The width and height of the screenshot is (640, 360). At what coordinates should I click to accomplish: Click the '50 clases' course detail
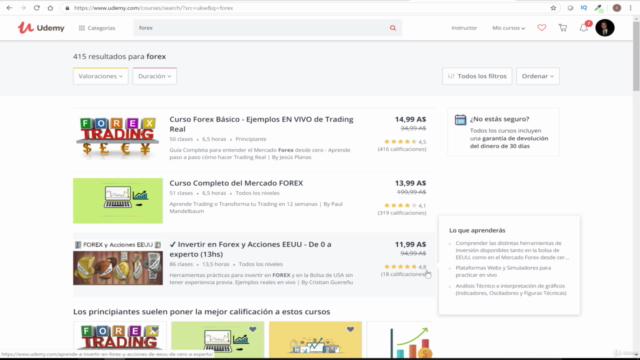(181, 139)
